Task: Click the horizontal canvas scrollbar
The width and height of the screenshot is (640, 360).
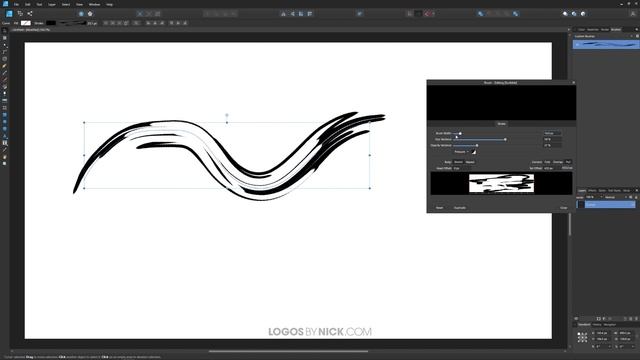Action: pyautogui.click(x=288, y=351)
